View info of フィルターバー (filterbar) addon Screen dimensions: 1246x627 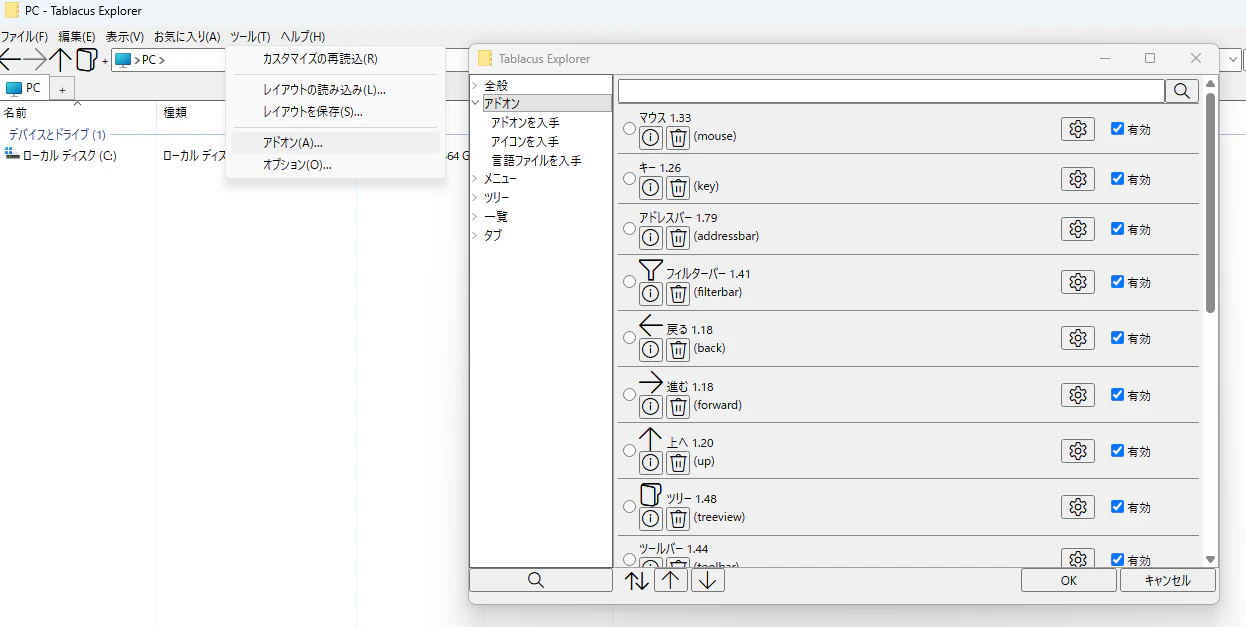pyautogui.click(x=650, y=293)
